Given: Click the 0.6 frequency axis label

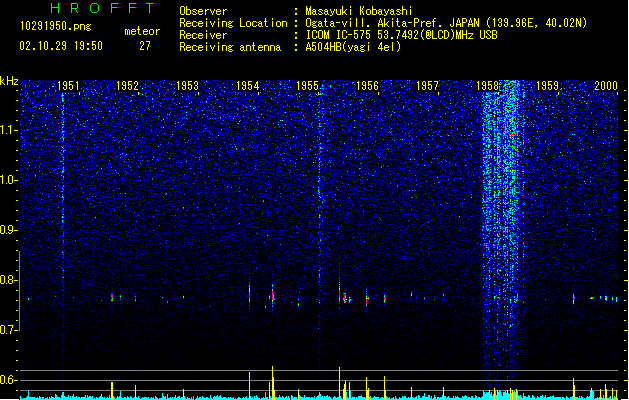Looking at the screenshot, I should click(x=9, y=380).
